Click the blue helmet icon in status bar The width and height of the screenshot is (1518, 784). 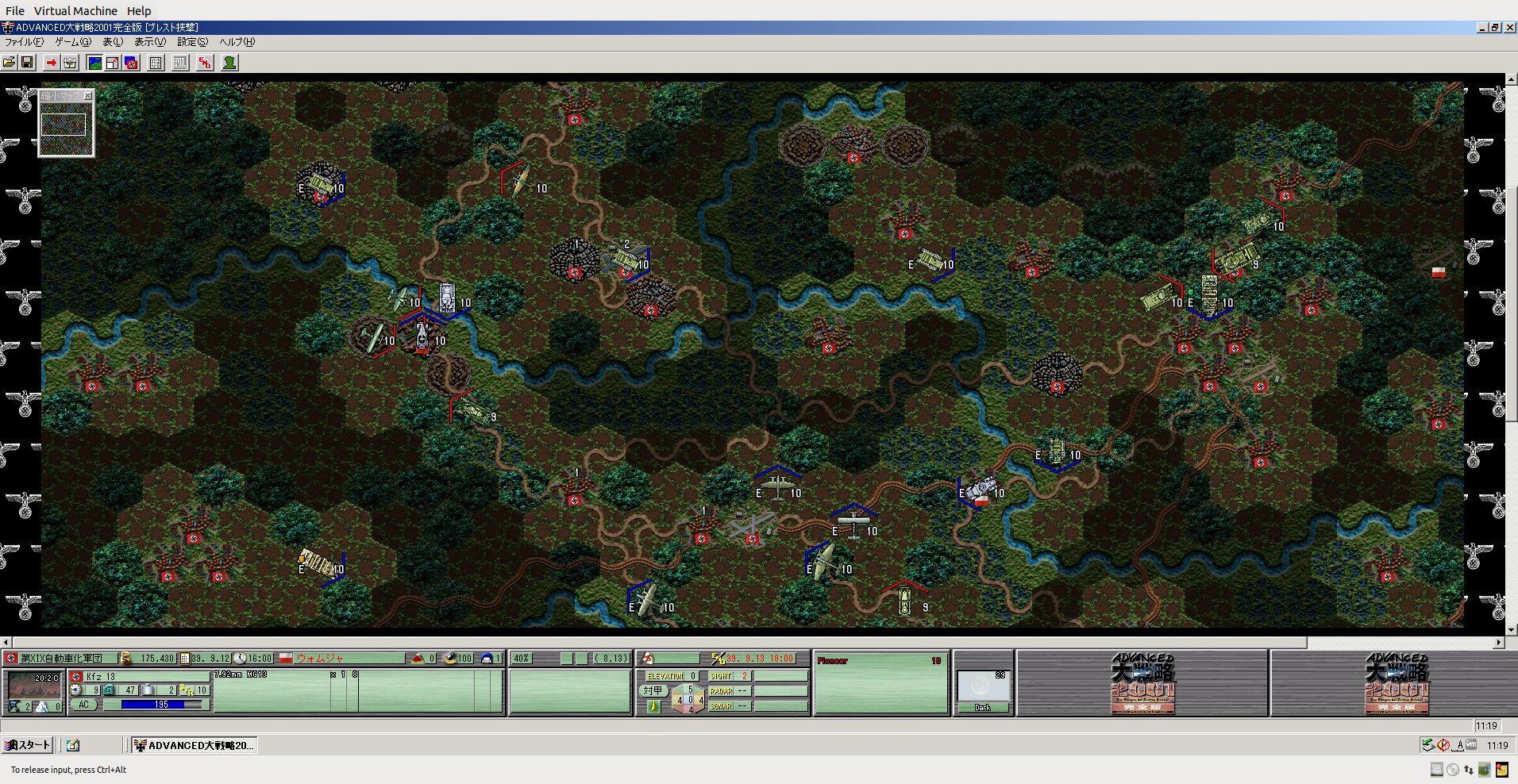coord(487,658)
